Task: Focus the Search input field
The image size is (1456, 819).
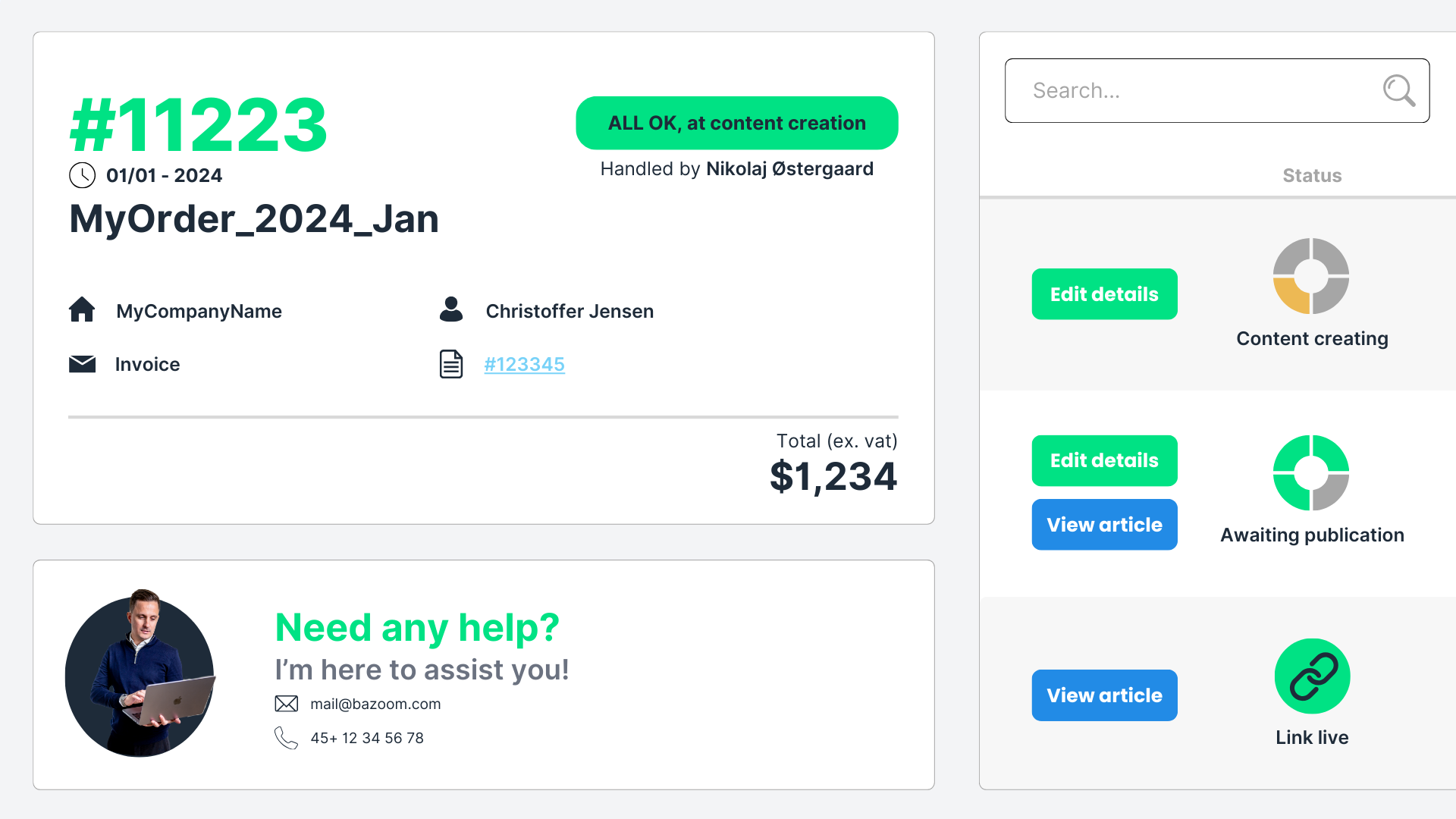Action: pyautogui.click(x=1217, y=90)
